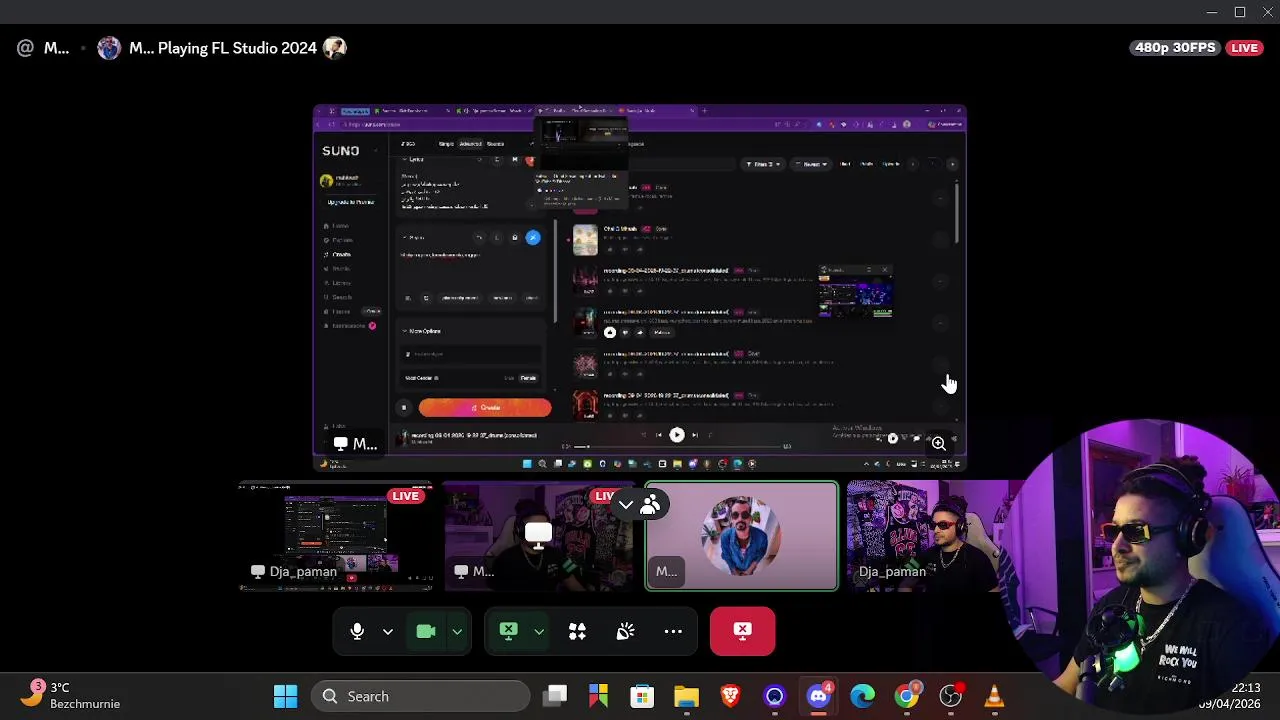The width and height of the screenshot is (1280, 720).
Task: Open the Newest sort dropdown in Suno
Action: click(x=811, y=164)
